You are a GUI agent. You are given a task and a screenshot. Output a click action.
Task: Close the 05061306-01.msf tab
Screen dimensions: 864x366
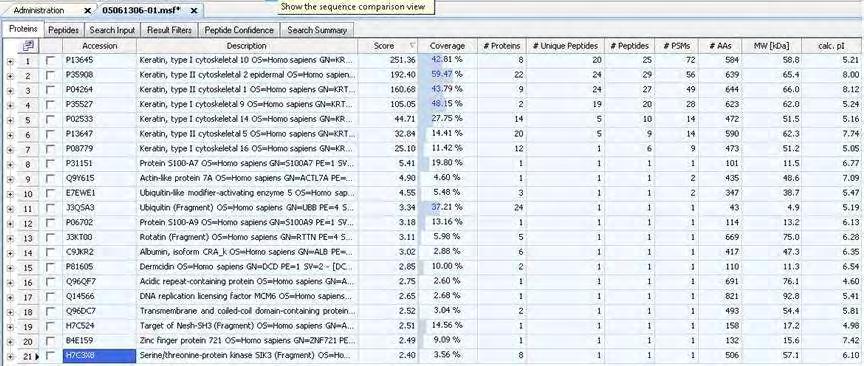coord(193,10)
